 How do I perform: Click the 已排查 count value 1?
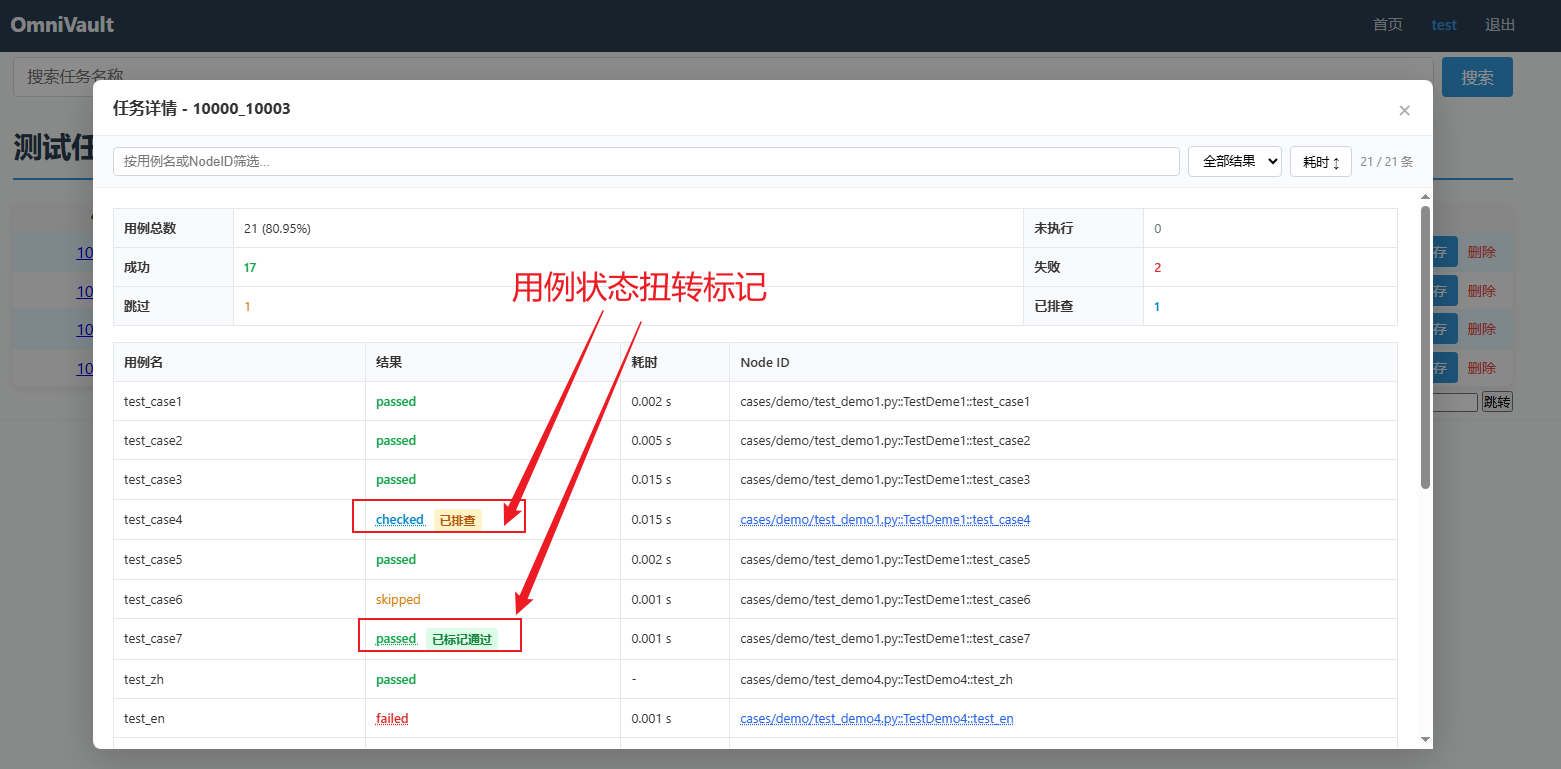(1157, 307)
